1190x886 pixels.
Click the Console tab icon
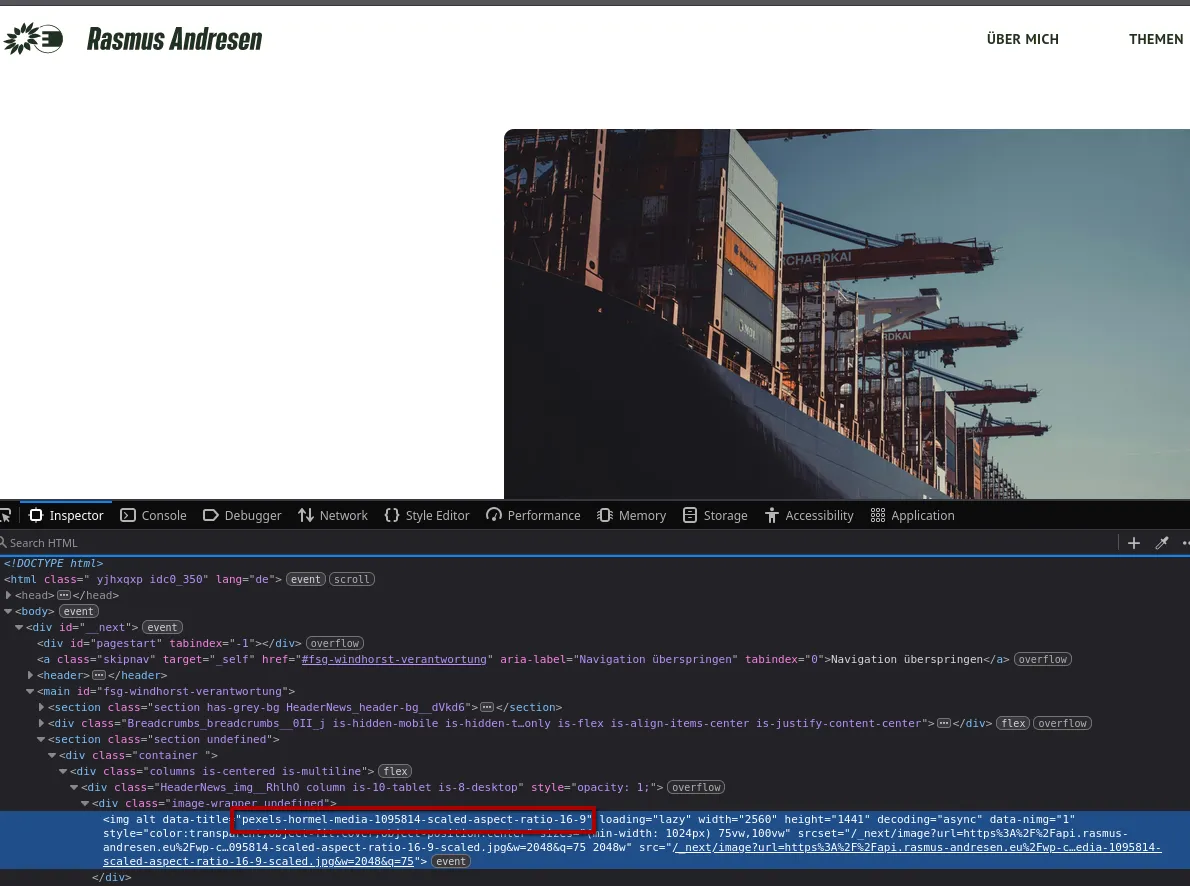128,516
